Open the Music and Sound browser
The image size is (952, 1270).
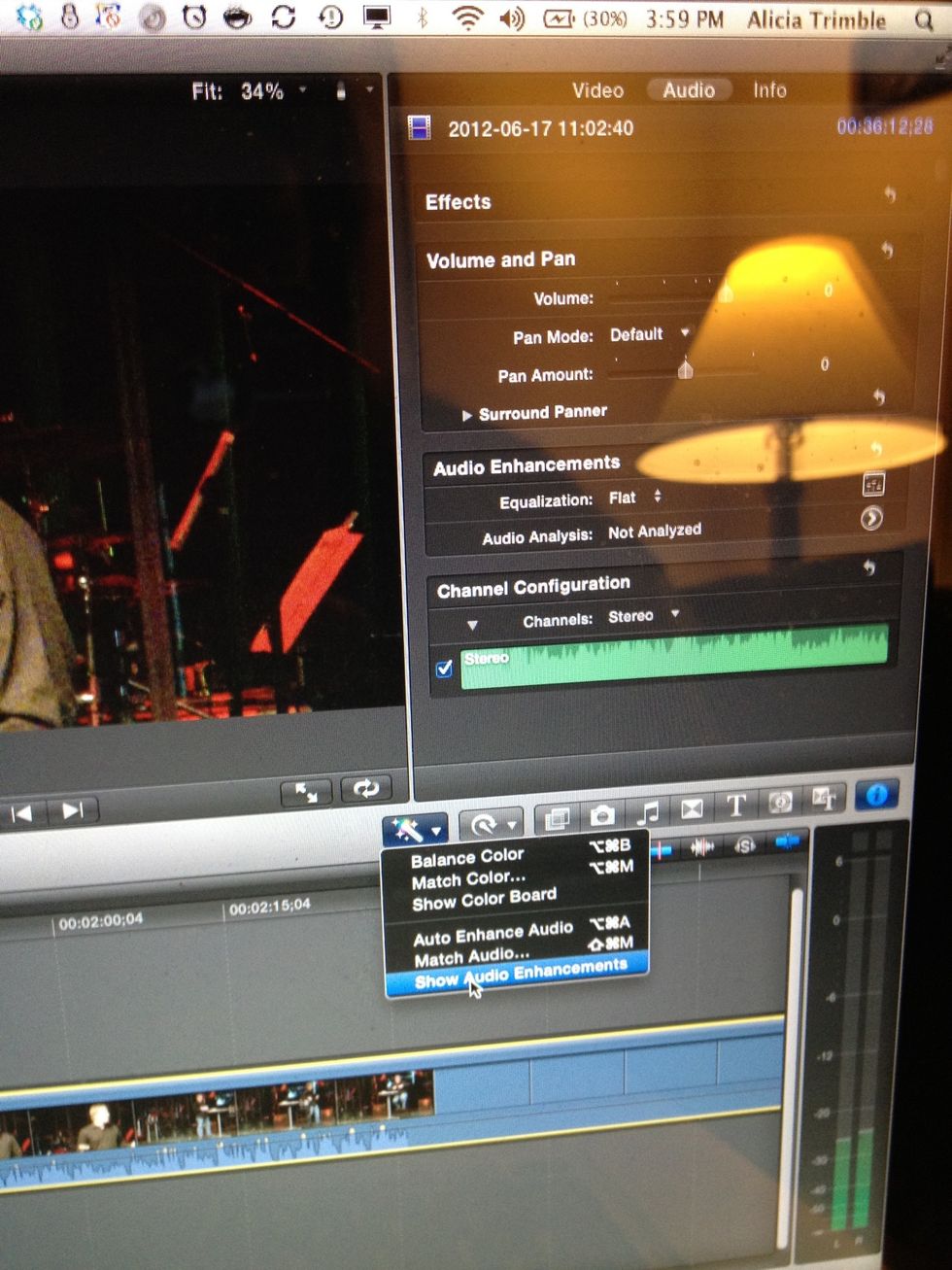click(x=647, y=811)
